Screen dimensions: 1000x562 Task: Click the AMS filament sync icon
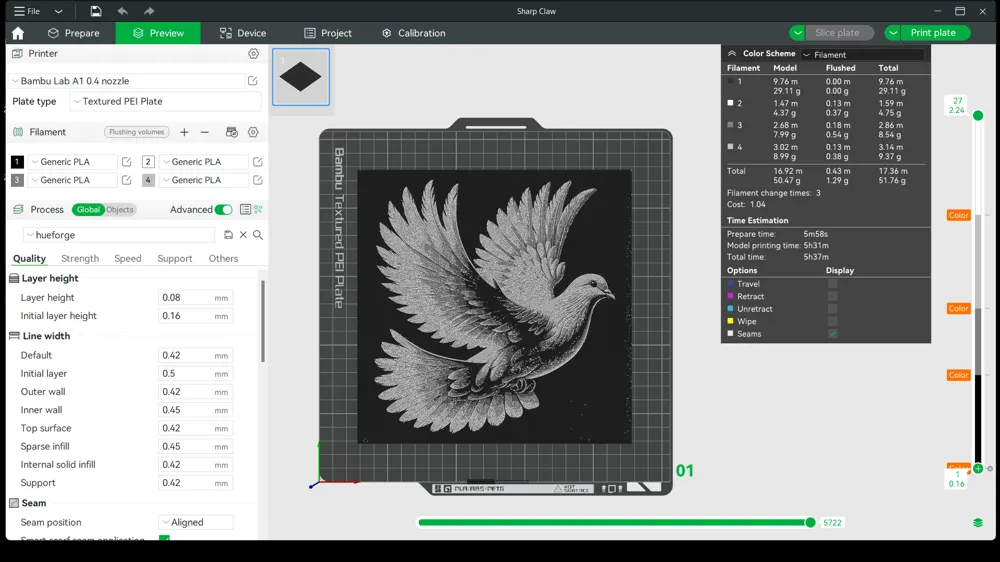pyautogui.click(x=232, y=132)
